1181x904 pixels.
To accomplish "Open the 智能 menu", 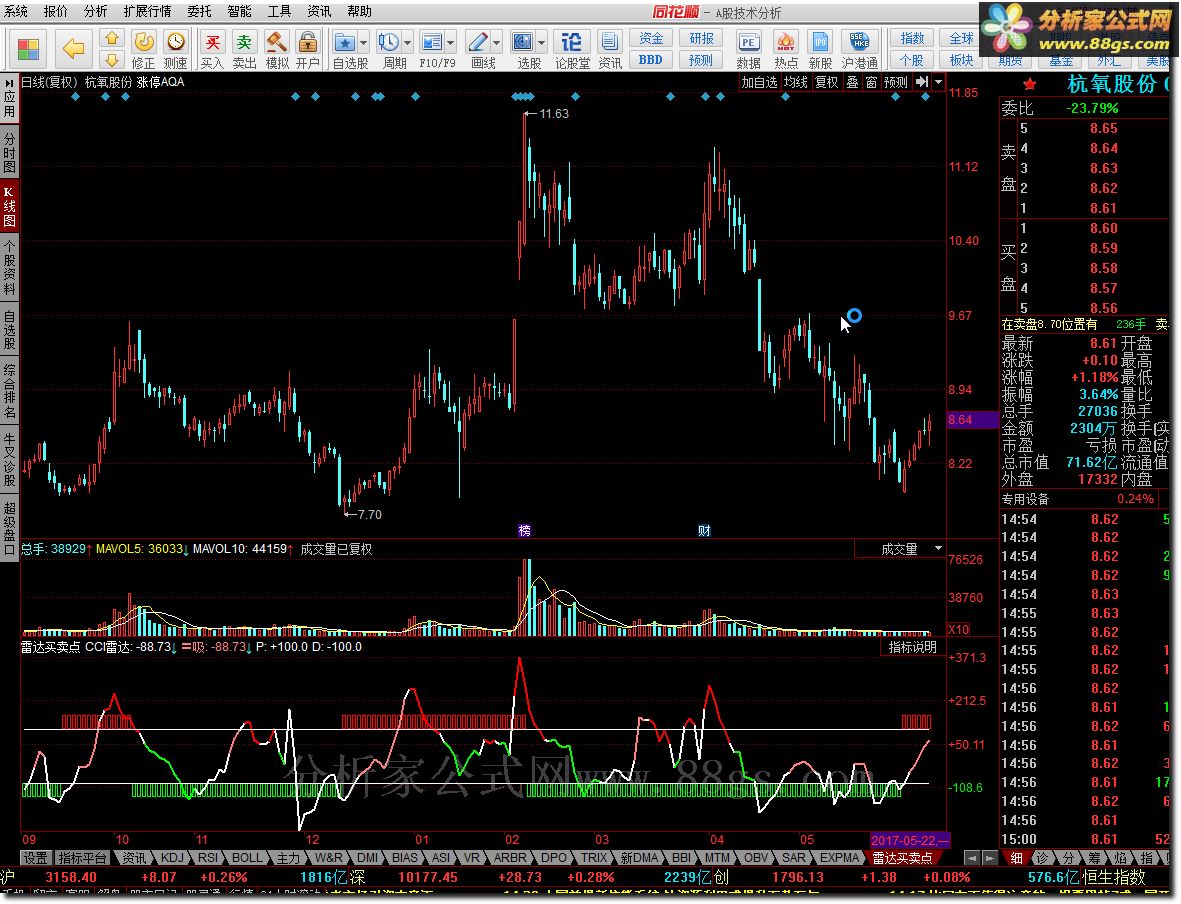I will click(x=239, y=11).
